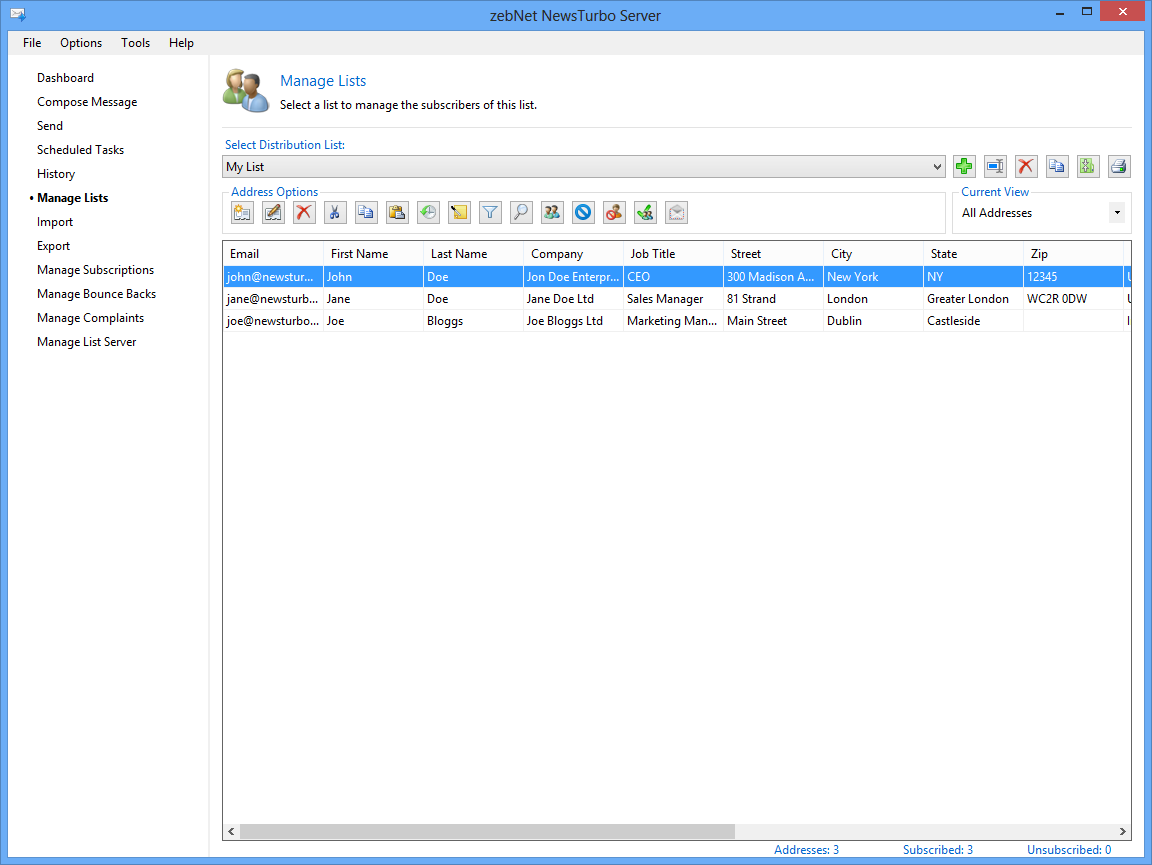Sort by the Company column header
Image resolution: width=1152 pixels, height=865 pixels.
[557, 254]
